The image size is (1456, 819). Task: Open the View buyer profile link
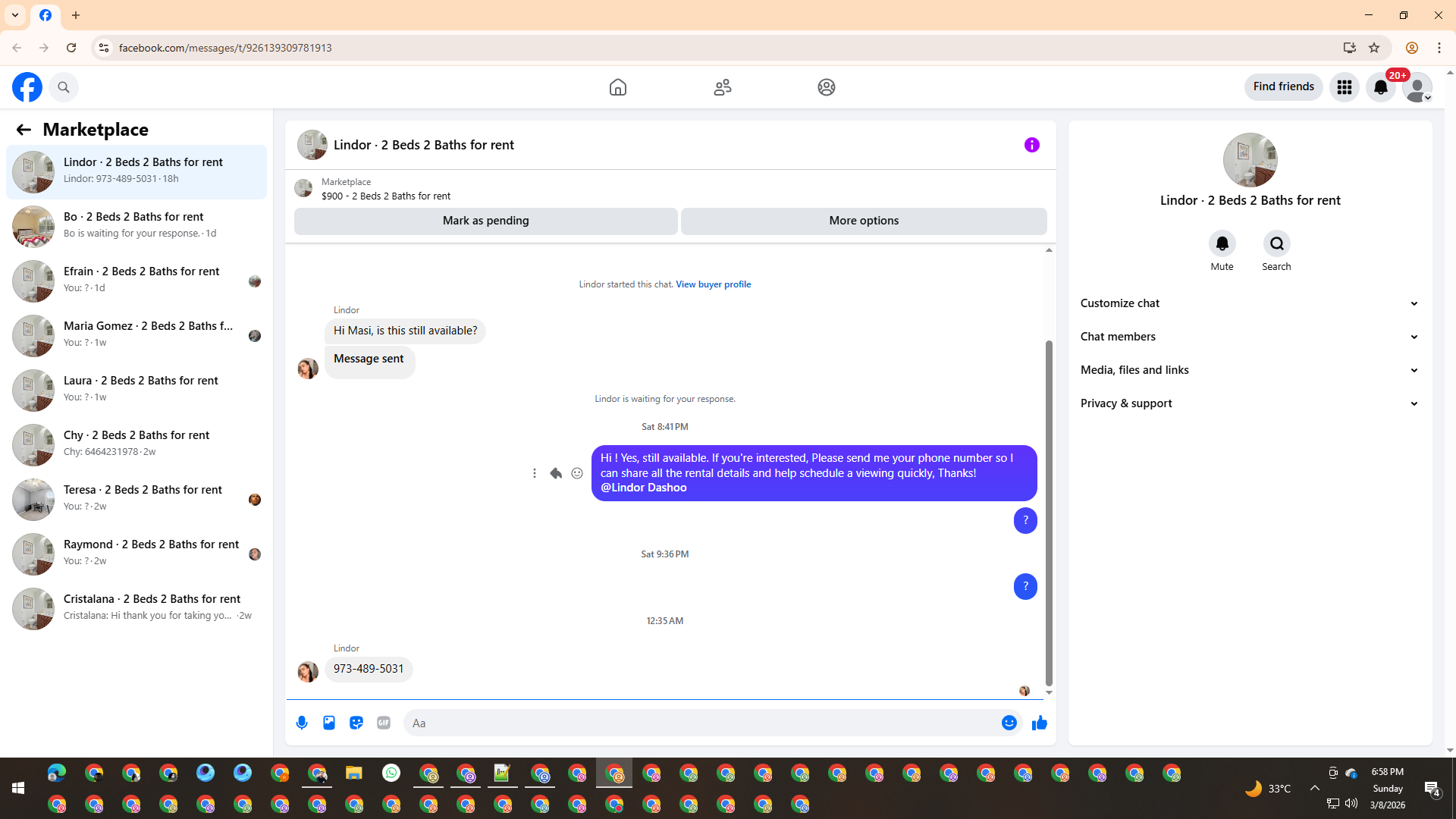(713, 284)
